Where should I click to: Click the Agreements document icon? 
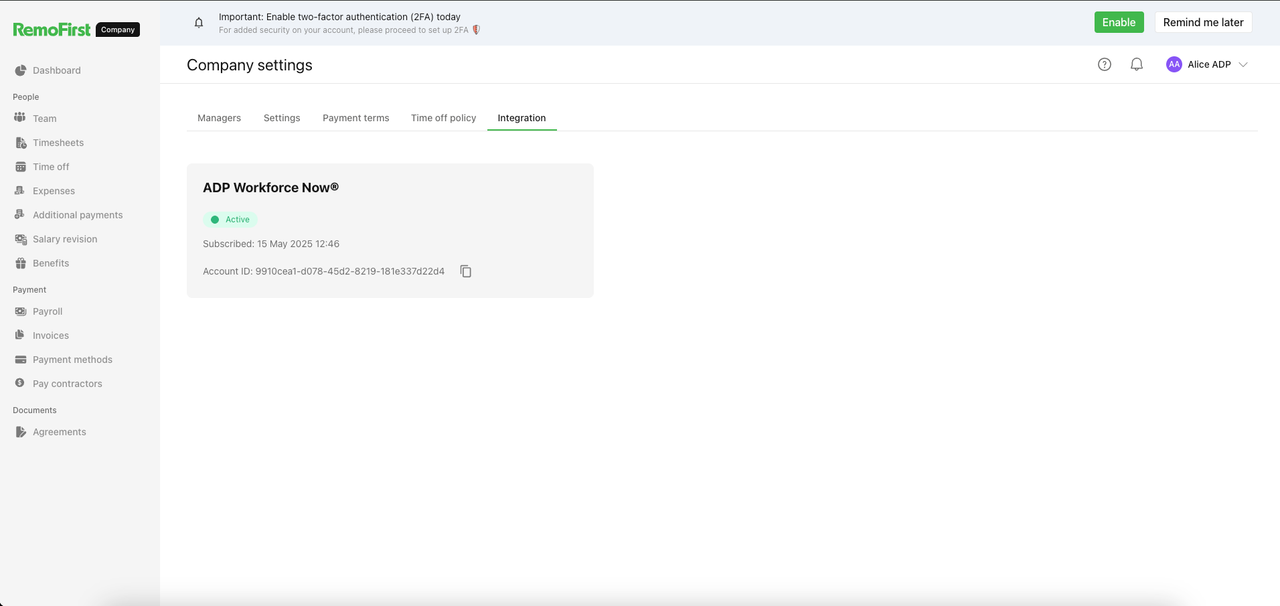20,432
